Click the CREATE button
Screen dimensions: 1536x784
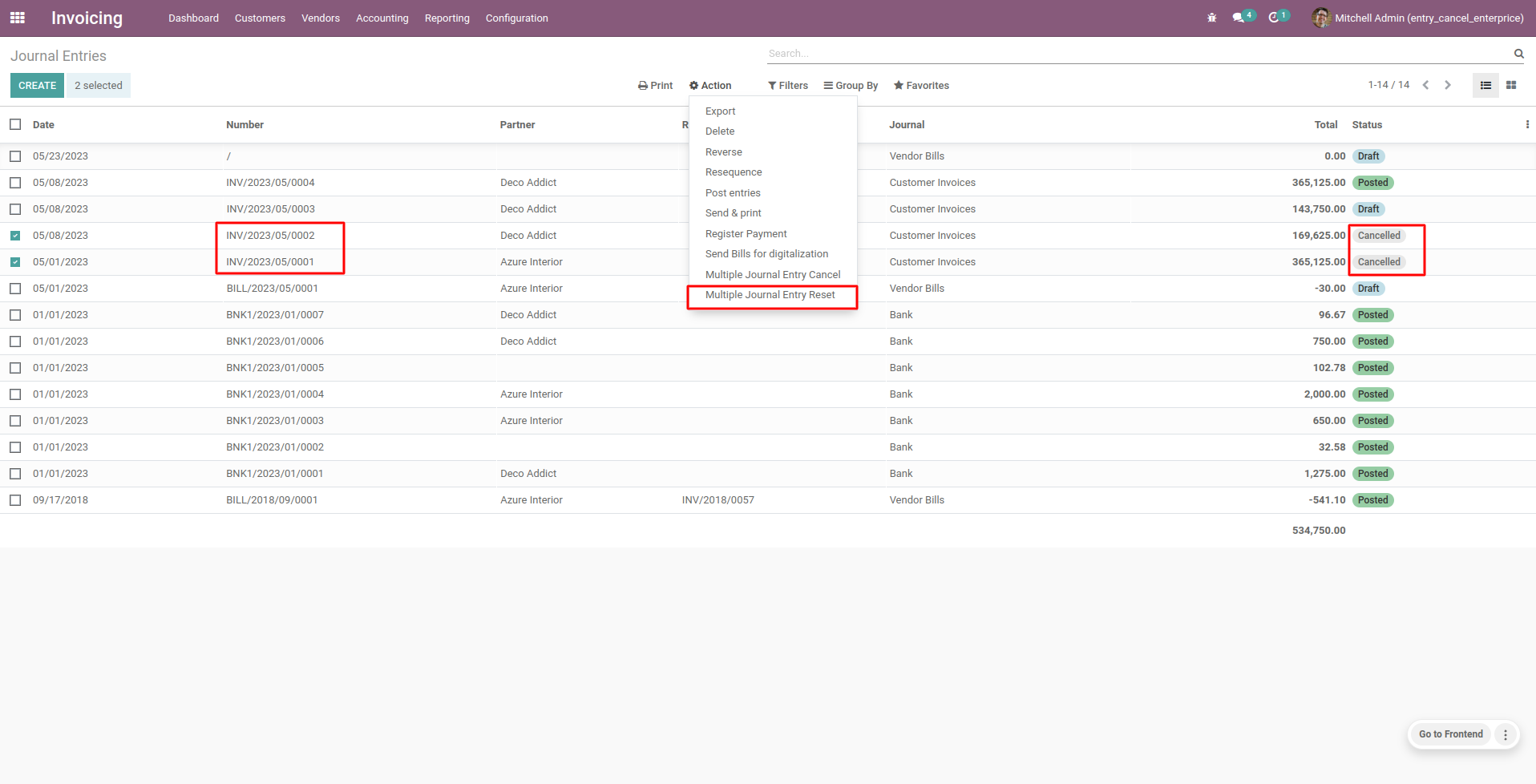37,86
